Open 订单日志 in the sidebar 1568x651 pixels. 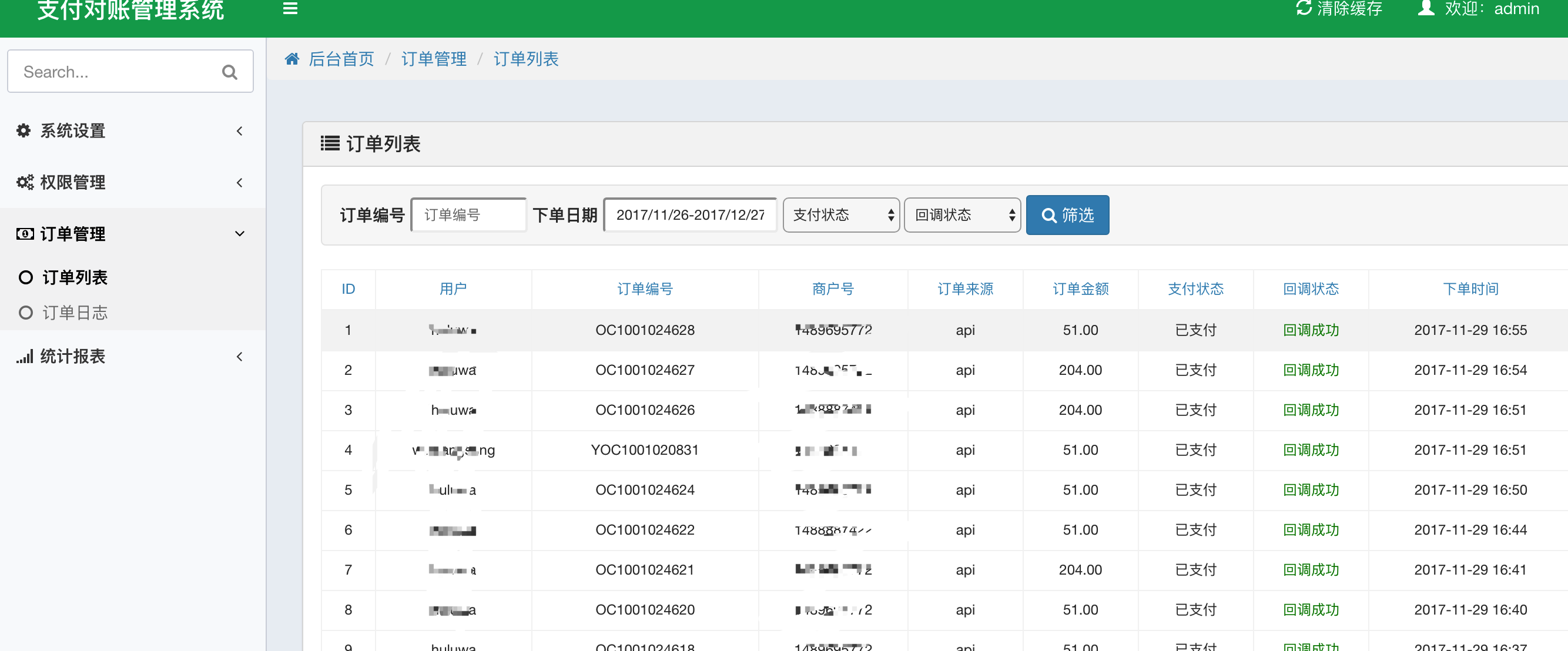tap(75, 313)
